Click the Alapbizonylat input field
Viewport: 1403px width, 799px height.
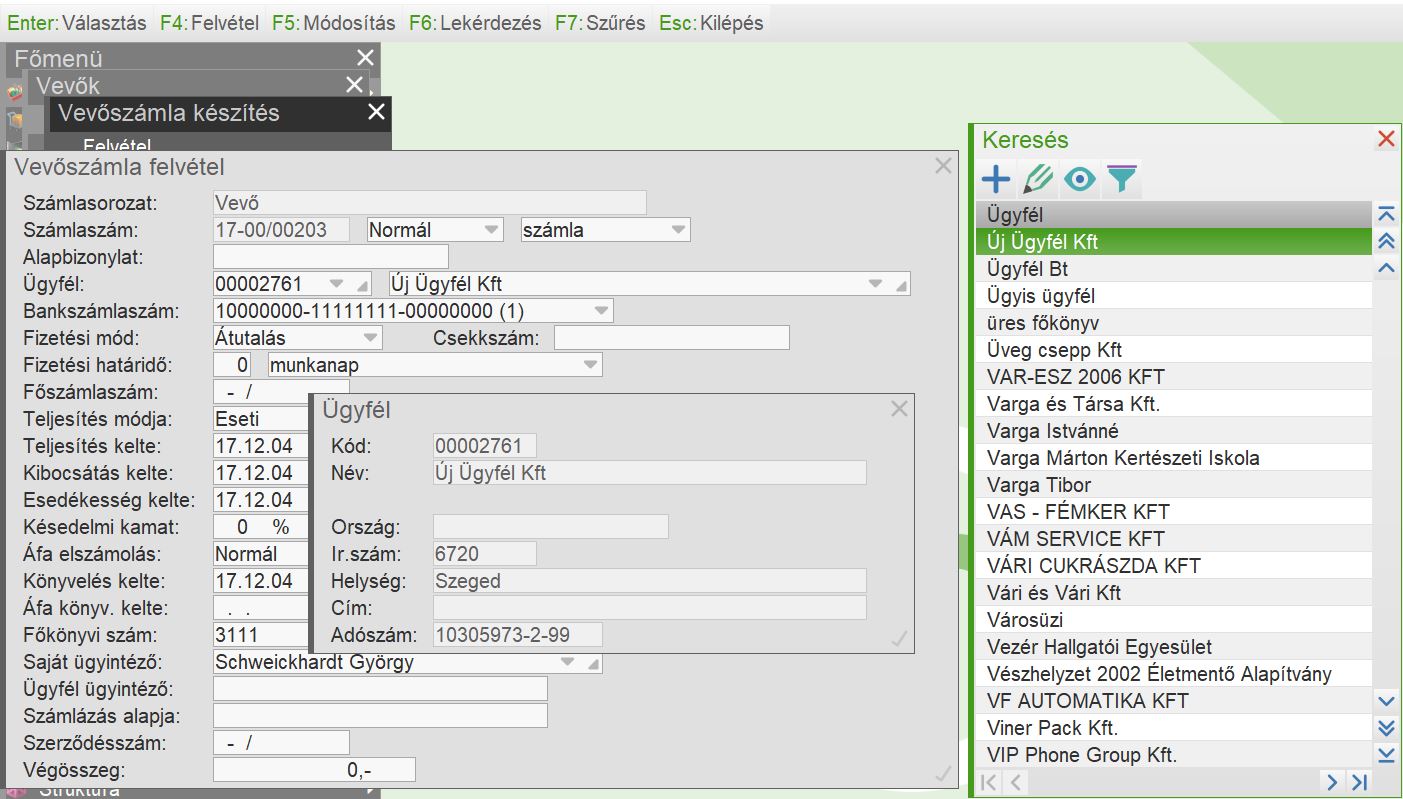coord(331,257)
